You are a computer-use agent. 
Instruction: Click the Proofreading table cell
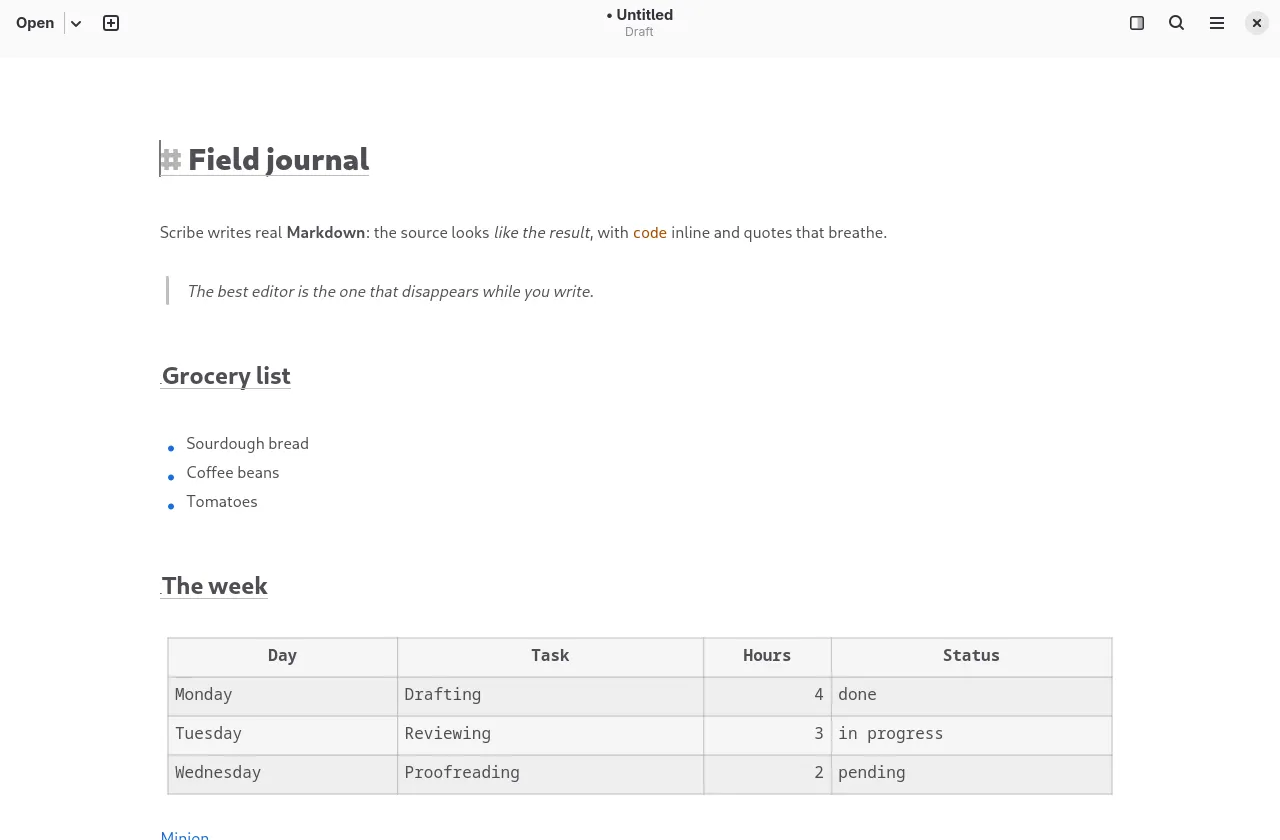point(550,773)
